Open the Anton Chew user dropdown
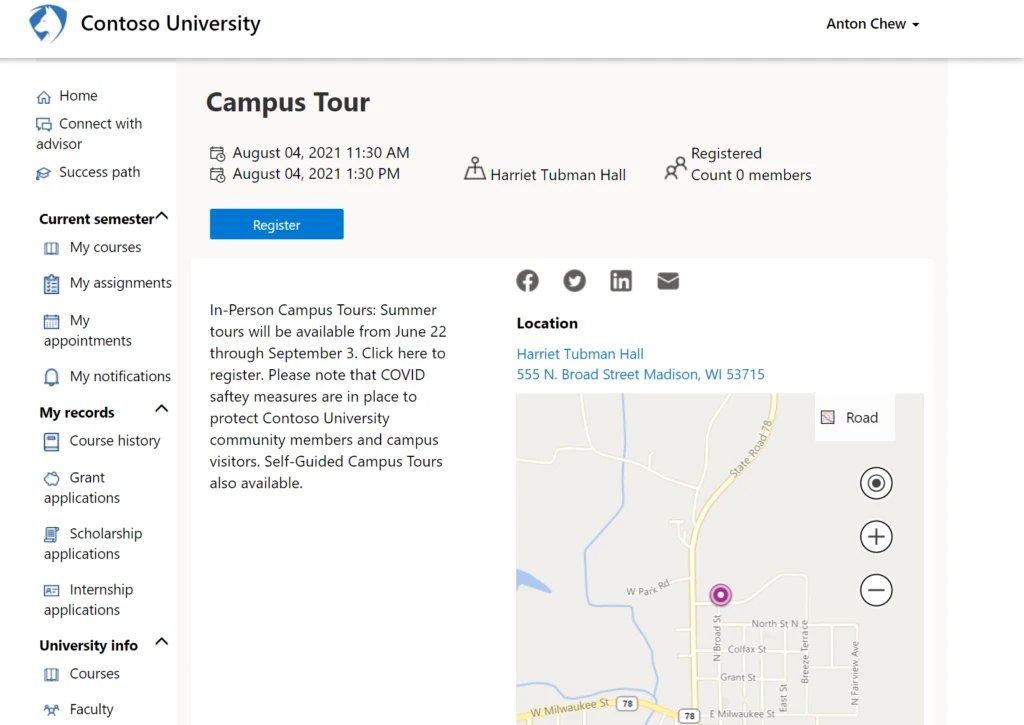Screen dimensions: 1024x725 (x=872, y=24)
